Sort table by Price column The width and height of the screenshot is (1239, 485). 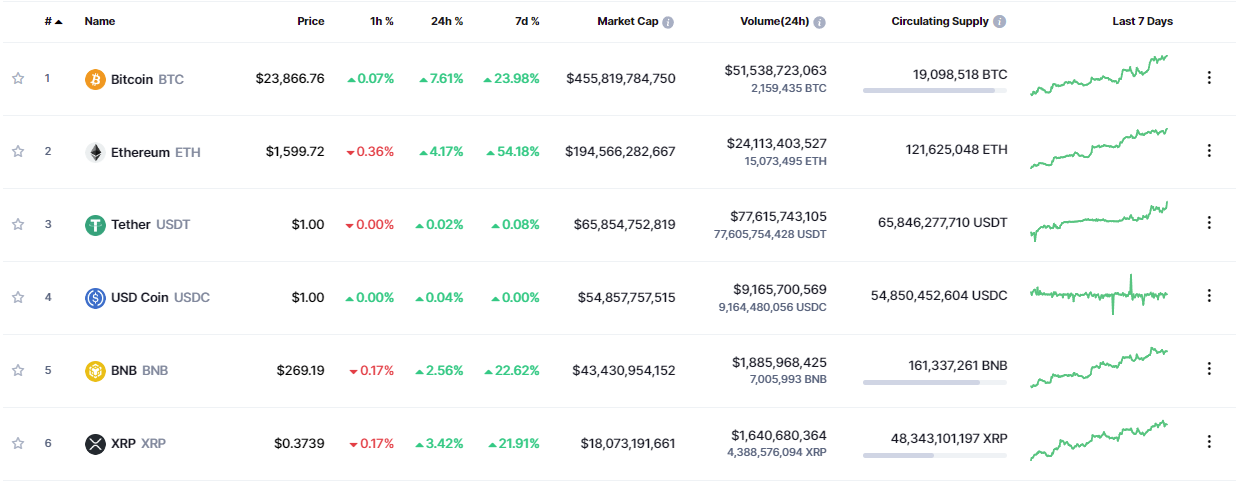(x=311, y=21)
